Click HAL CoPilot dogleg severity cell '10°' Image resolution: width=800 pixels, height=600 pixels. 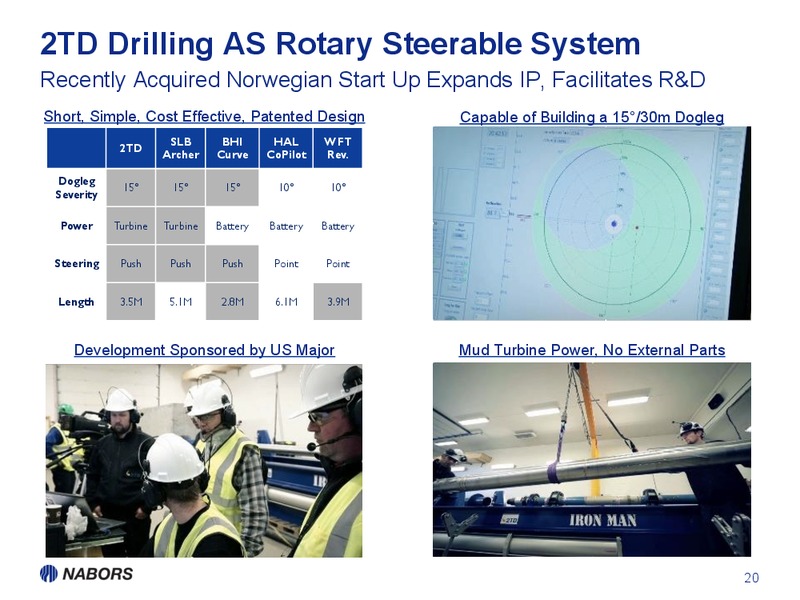pos(286,187)
